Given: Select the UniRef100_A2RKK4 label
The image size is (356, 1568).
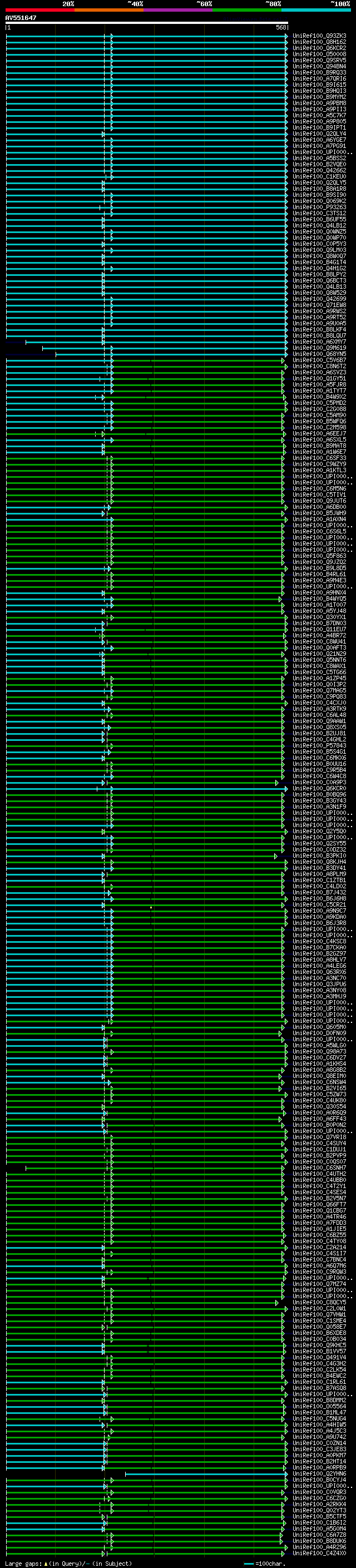Looking at the screenshot, I should click(319, 1505).
